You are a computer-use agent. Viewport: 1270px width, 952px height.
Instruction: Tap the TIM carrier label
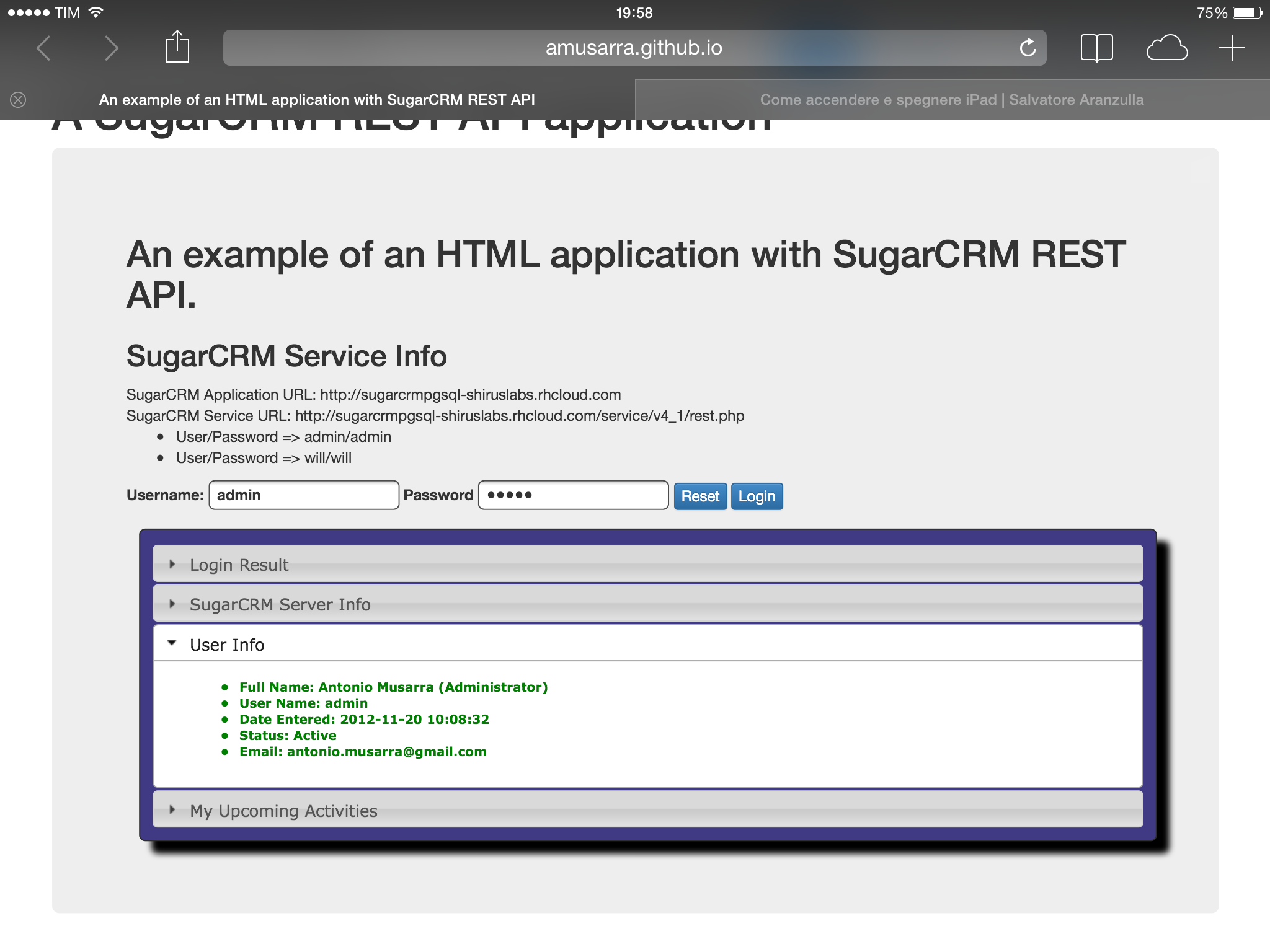(67, 13)
